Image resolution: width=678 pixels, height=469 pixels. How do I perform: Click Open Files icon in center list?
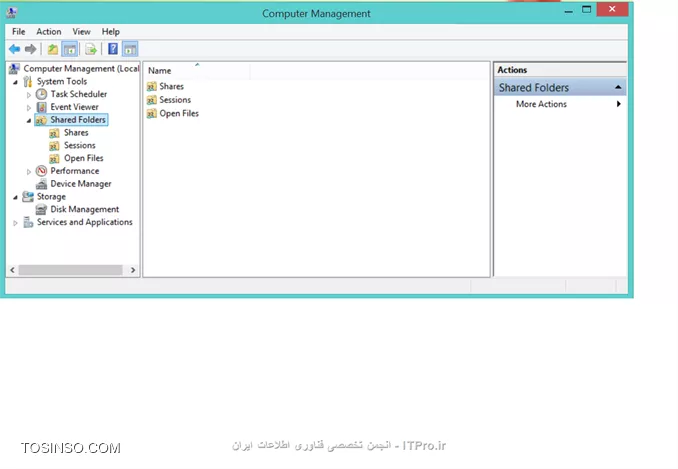point(151,114)
